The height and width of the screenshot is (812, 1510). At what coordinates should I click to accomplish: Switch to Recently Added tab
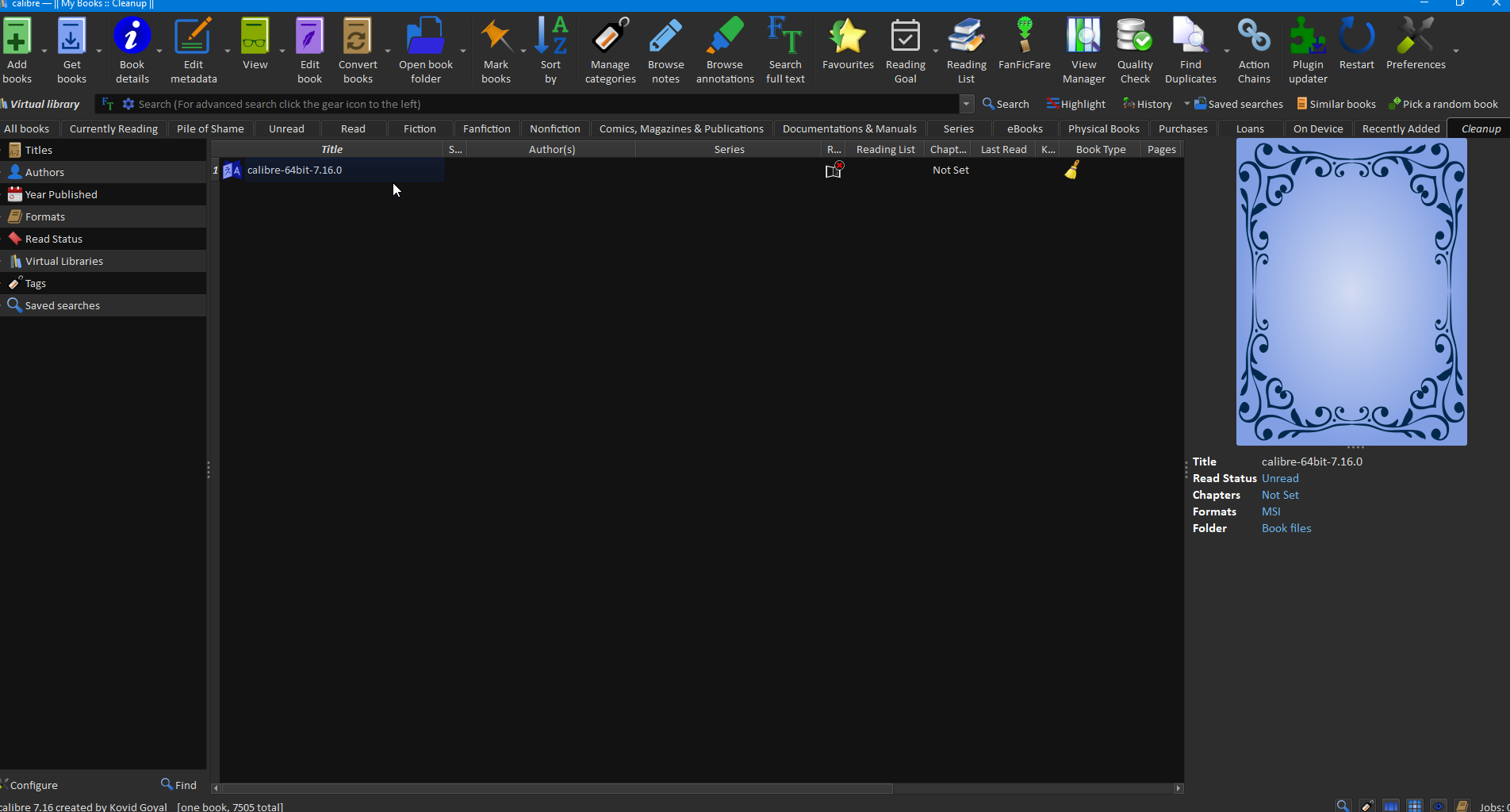[1401, 128]
